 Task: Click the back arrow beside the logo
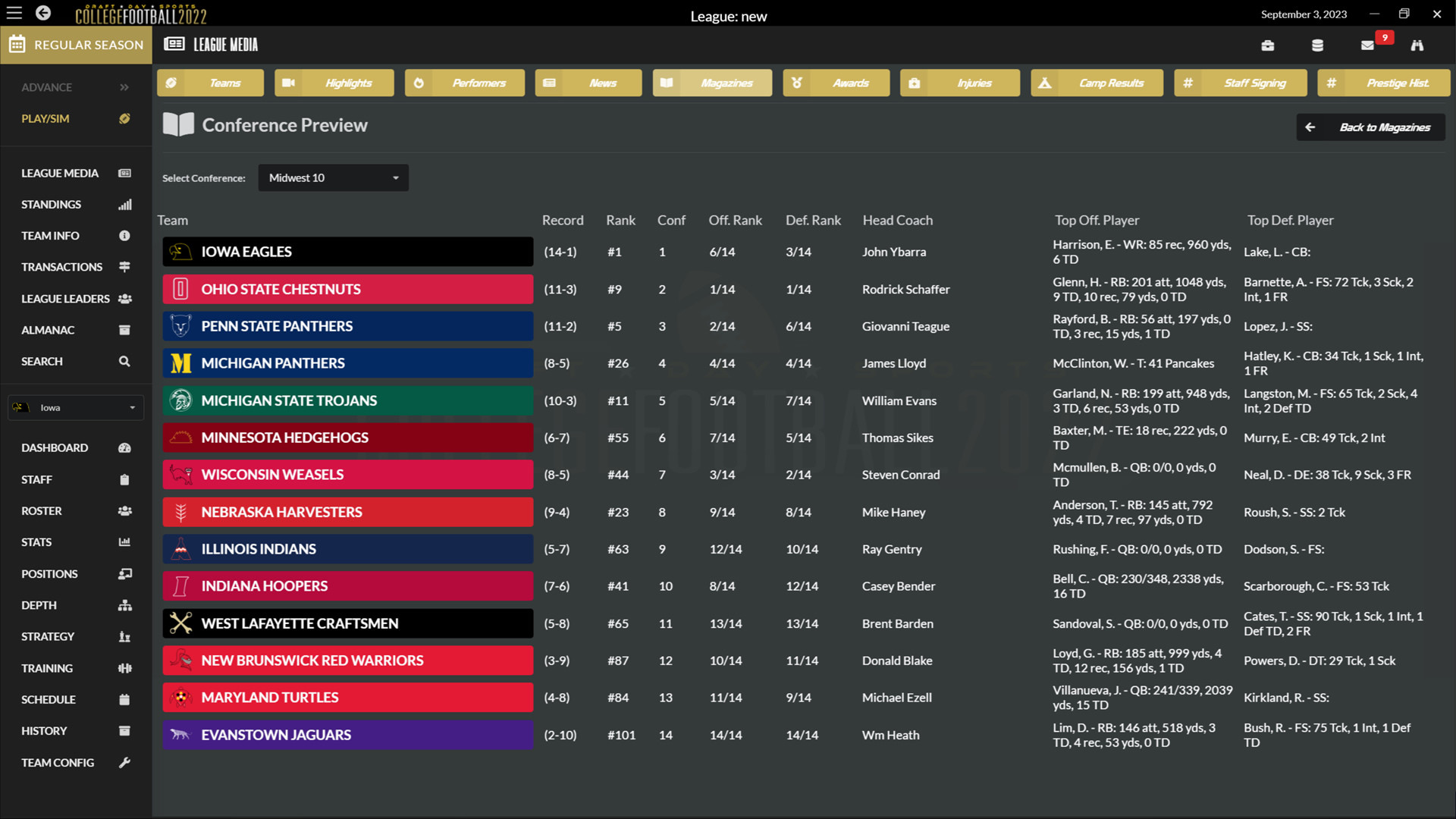click(42, 13)
